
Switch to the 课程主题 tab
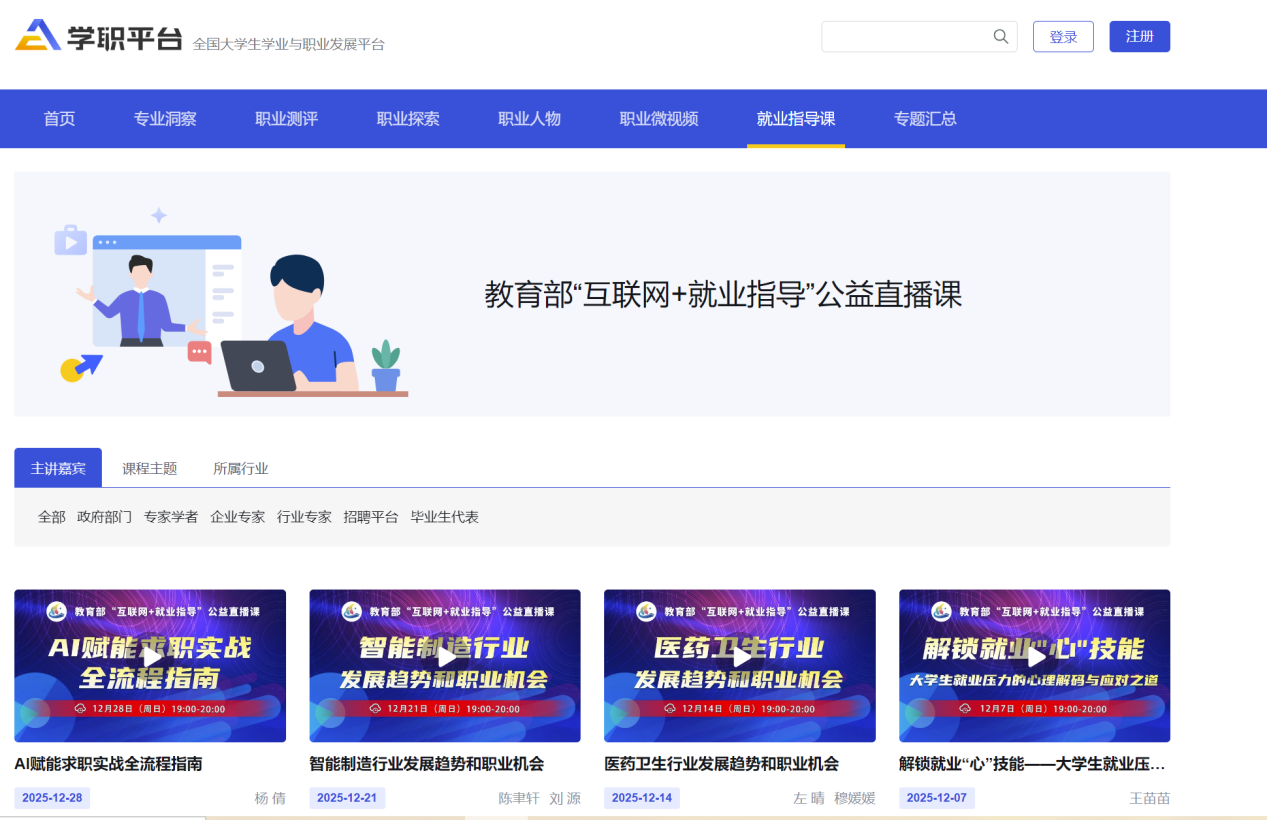tap(149, 468)
